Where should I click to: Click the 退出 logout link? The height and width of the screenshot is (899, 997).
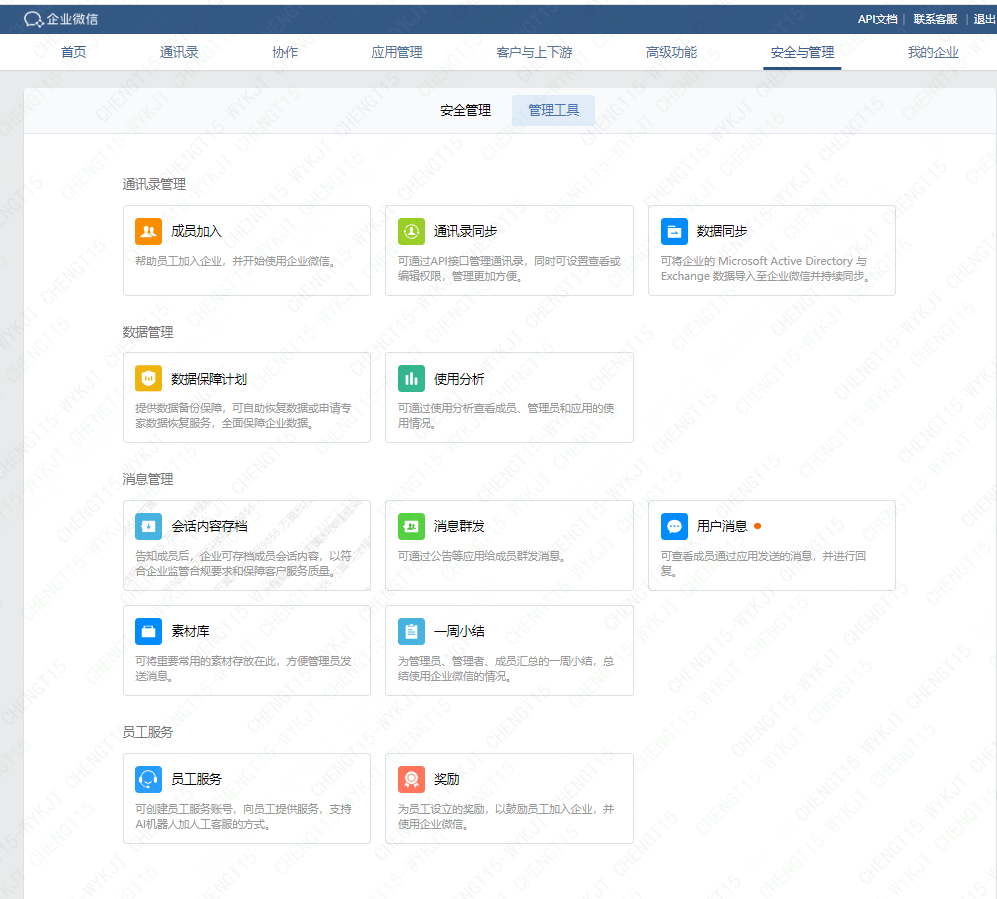(984, 19)
